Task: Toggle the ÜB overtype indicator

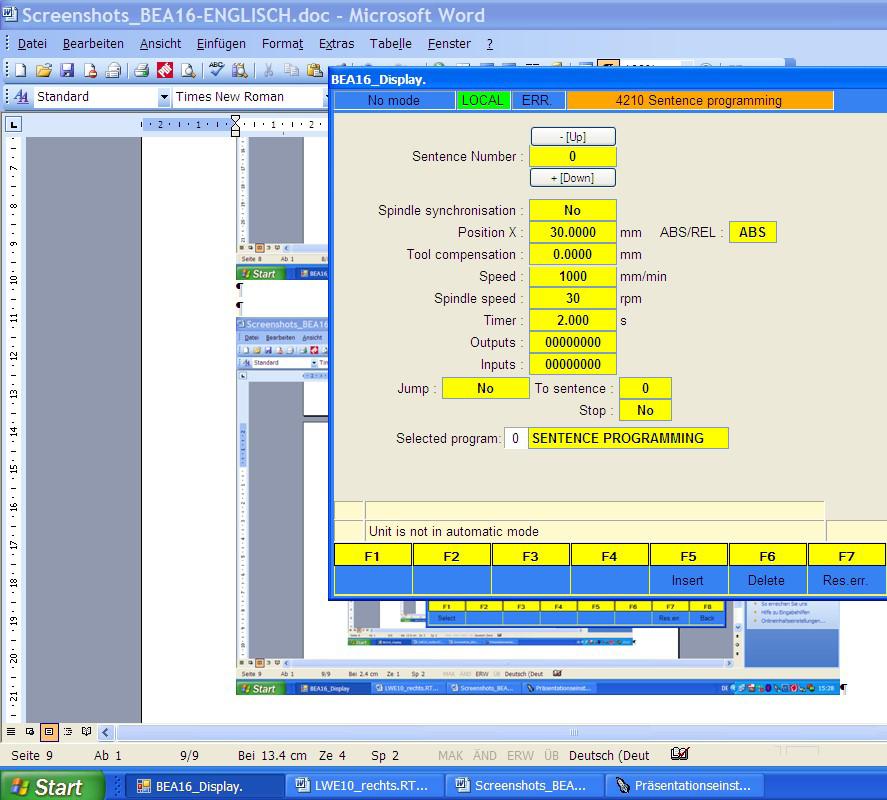Action: 551,756
